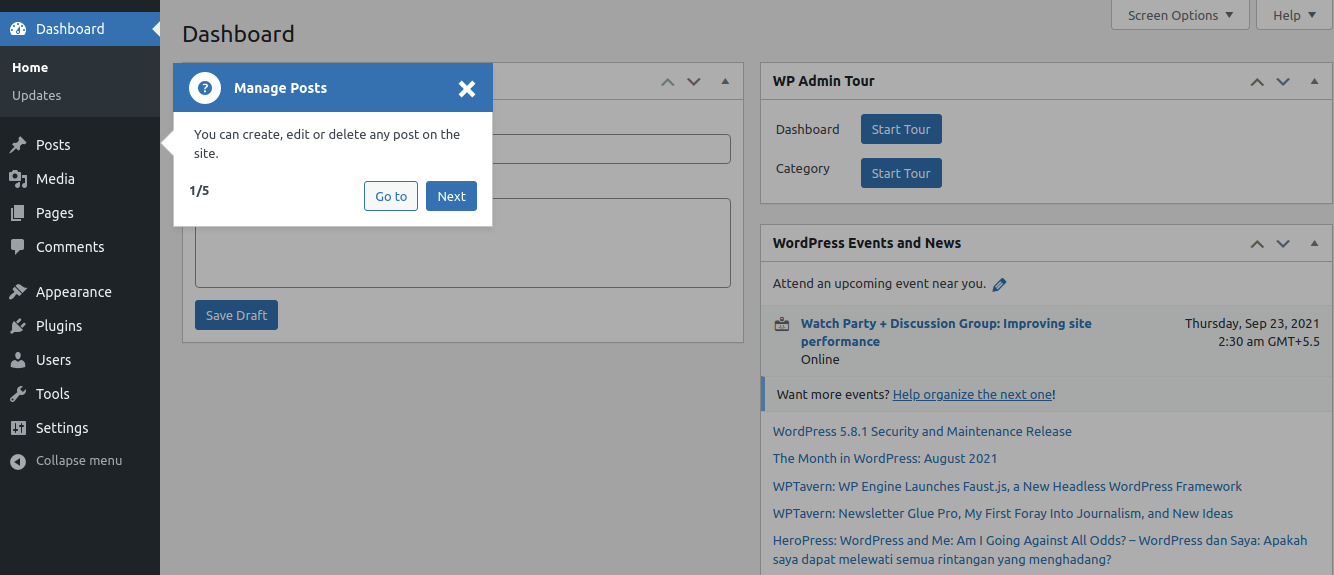Open the Screen Options dropdown
Viewport: 1334px width, 575px height.
(x=1180, y=15)
